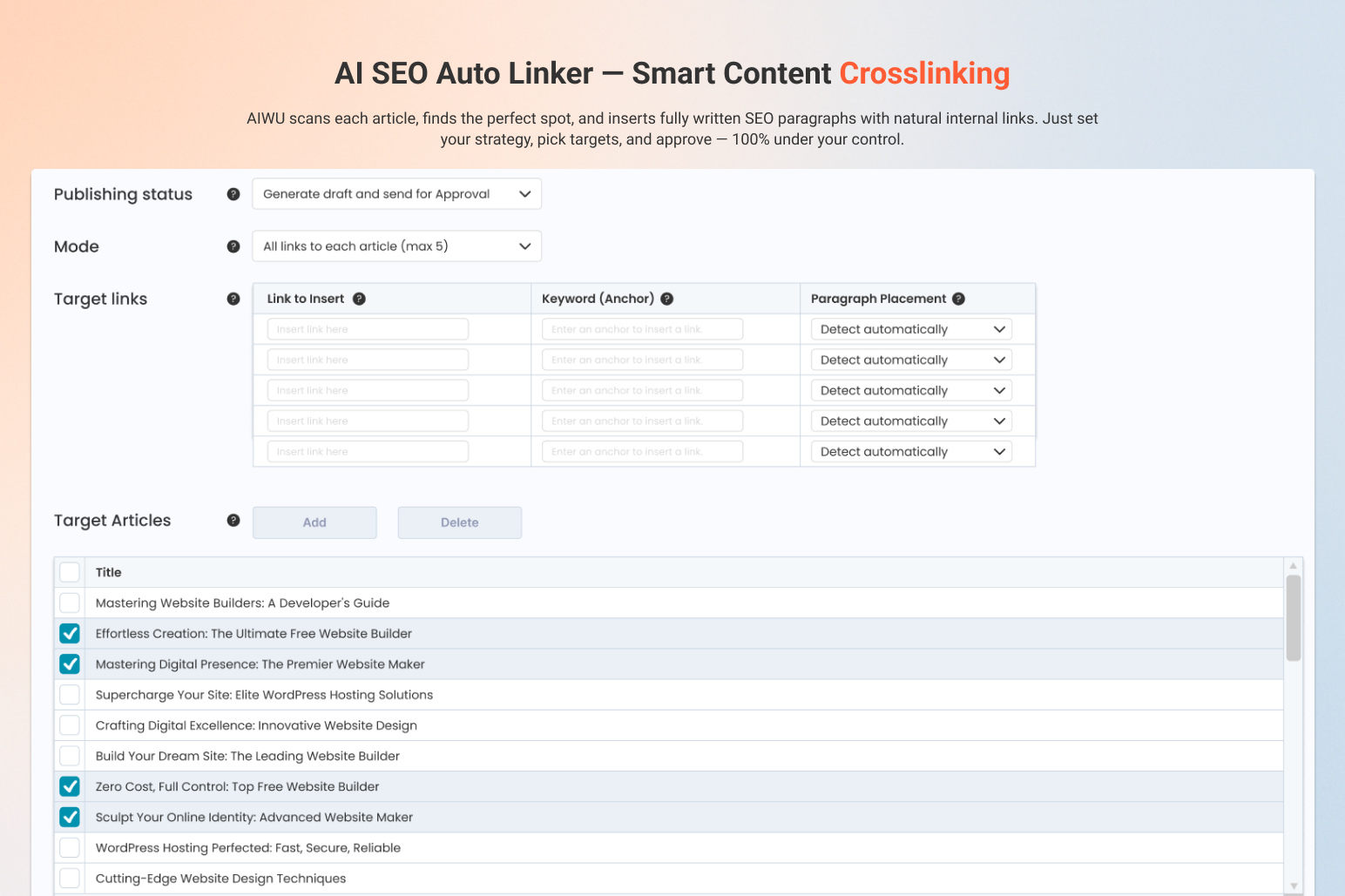
Task: Open the Target links help tooltip
Action: click(233, 299)
